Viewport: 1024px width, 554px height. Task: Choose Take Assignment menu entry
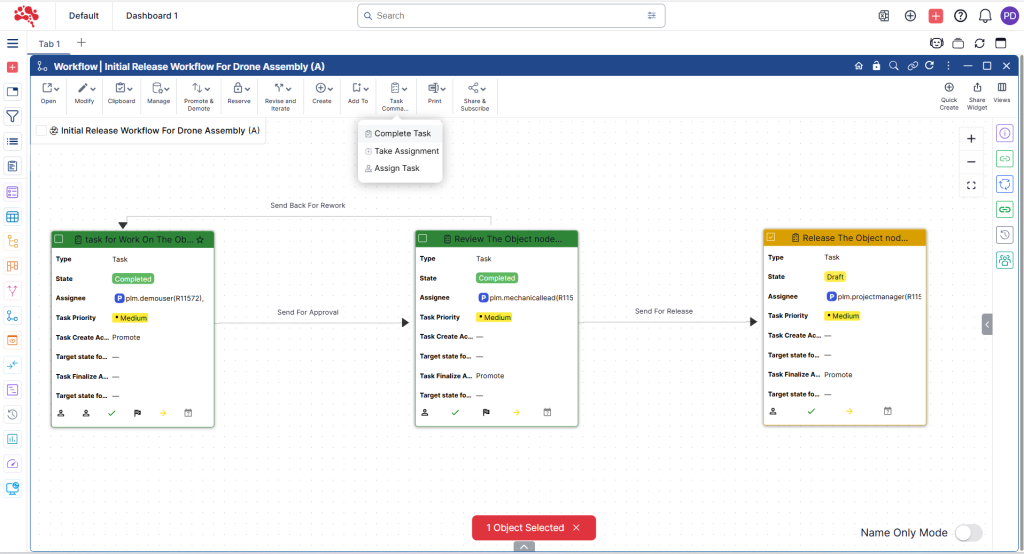click(406, 151)
